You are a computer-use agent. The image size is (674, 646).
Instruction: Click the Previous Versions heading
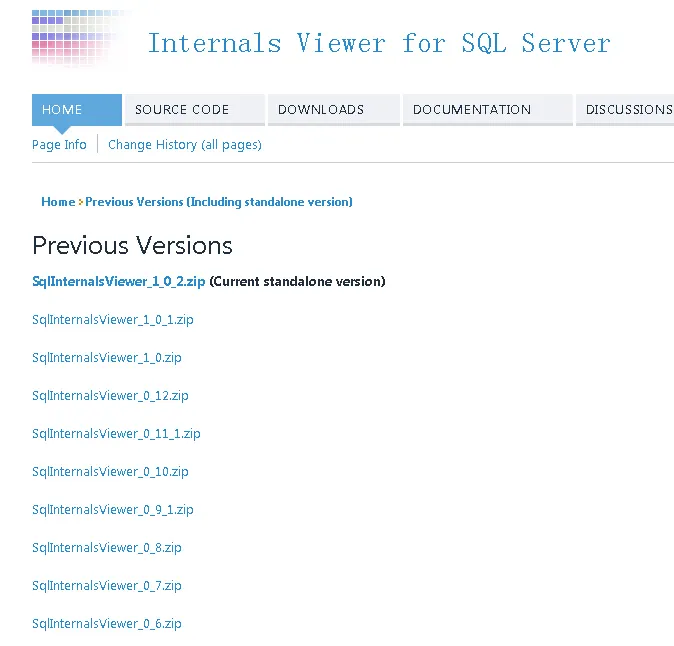coord(132,246)
